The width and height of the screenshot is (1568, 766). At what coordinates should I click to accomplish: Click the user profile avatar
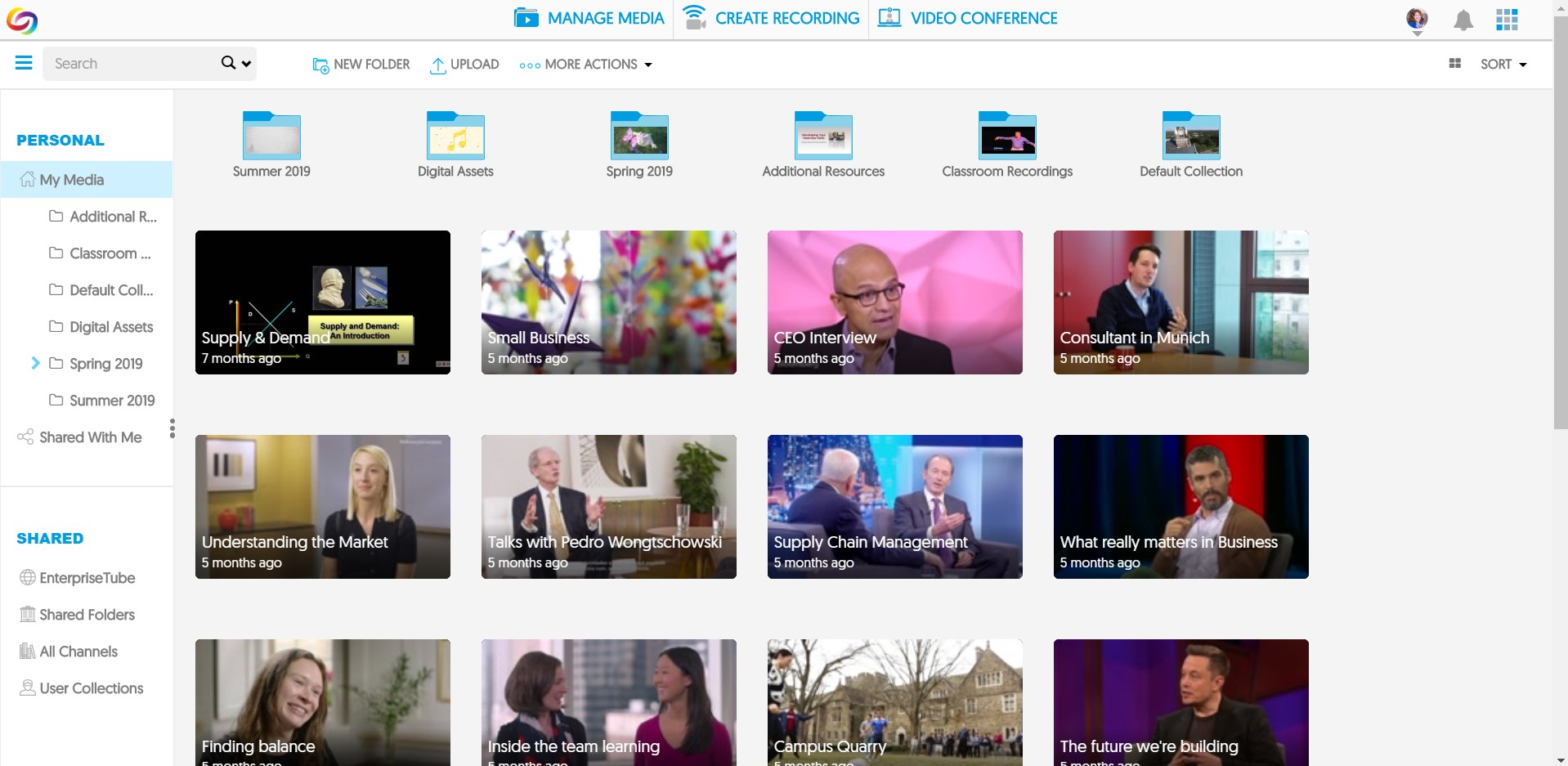(1417, 19)
